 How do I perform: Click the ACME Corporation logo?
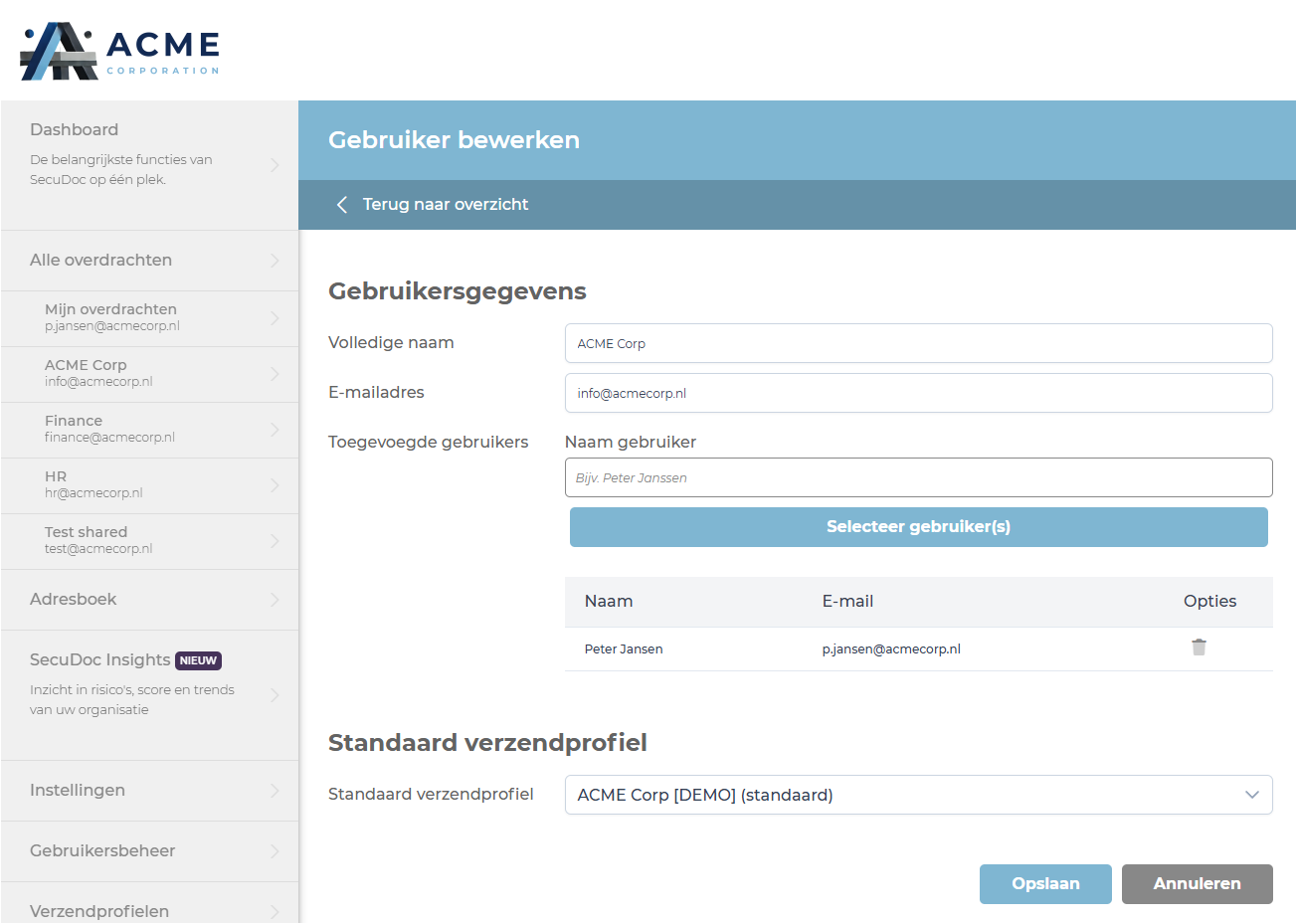[x=120, y=51]
